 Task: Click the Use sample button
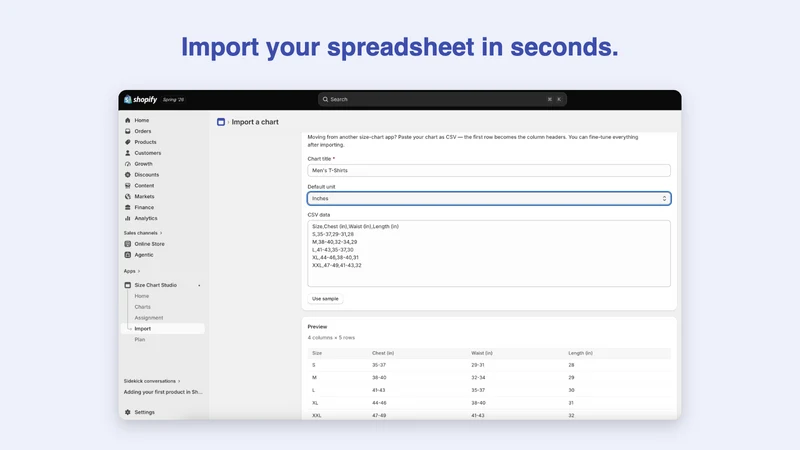click(x=325, y=298)
